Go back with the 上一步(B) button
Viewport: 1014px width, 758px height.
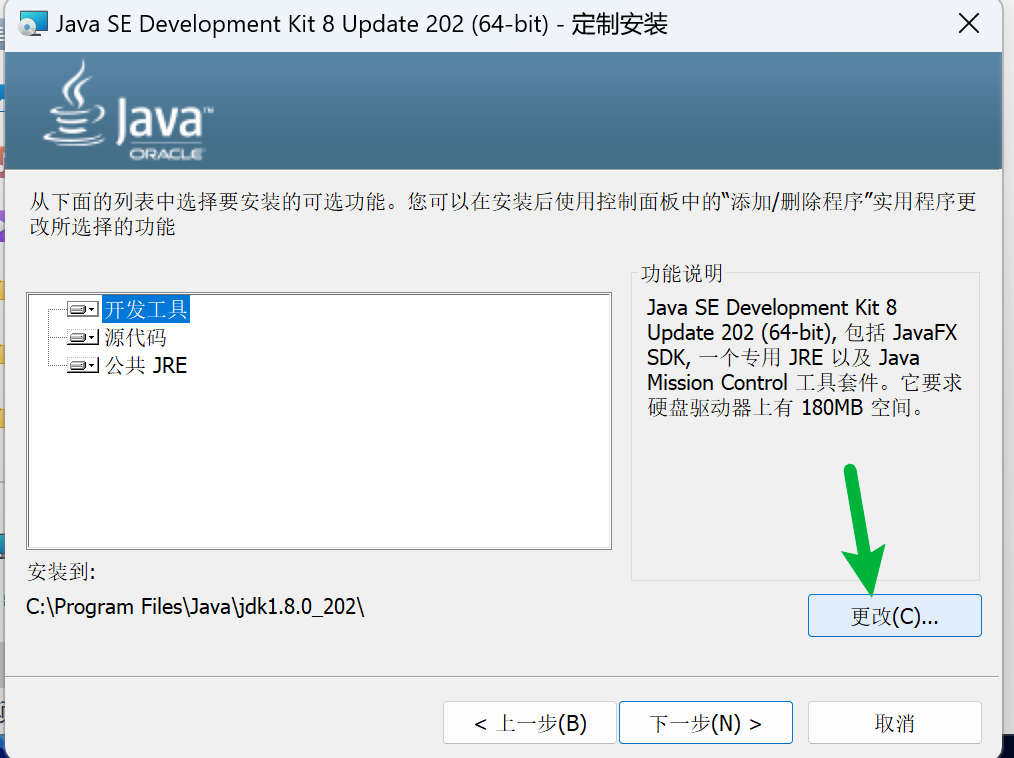pos(530,723)
